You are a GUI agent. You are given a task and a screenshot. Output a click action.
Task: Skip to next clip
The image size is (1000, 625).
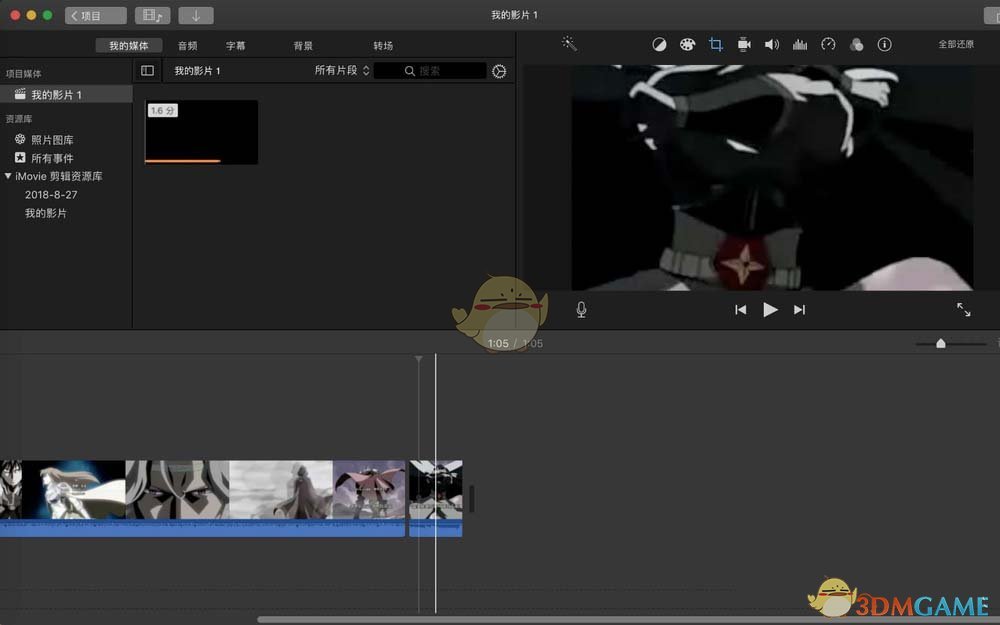point(799,309)
